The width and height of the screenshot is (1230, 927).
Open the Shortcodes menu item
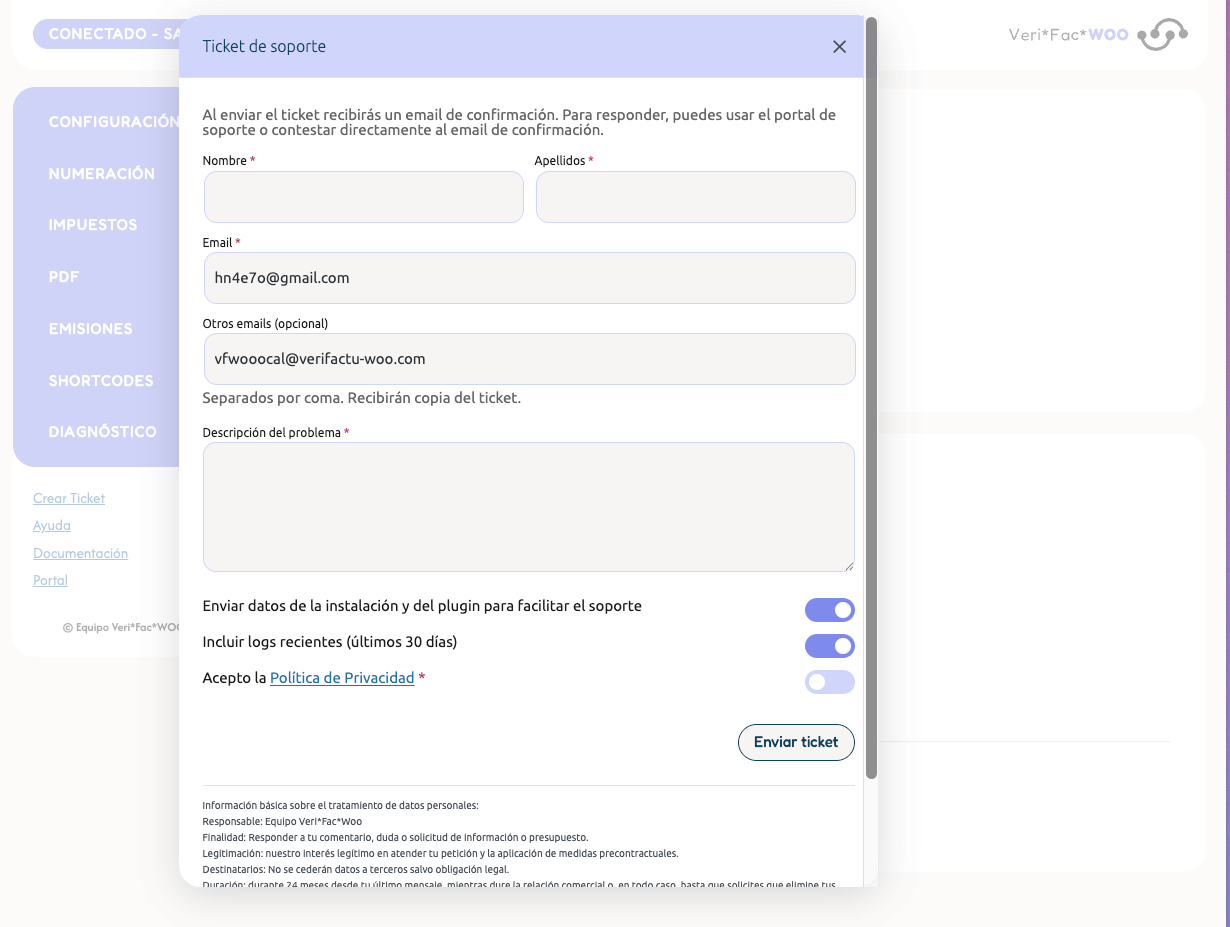point(101,381)
